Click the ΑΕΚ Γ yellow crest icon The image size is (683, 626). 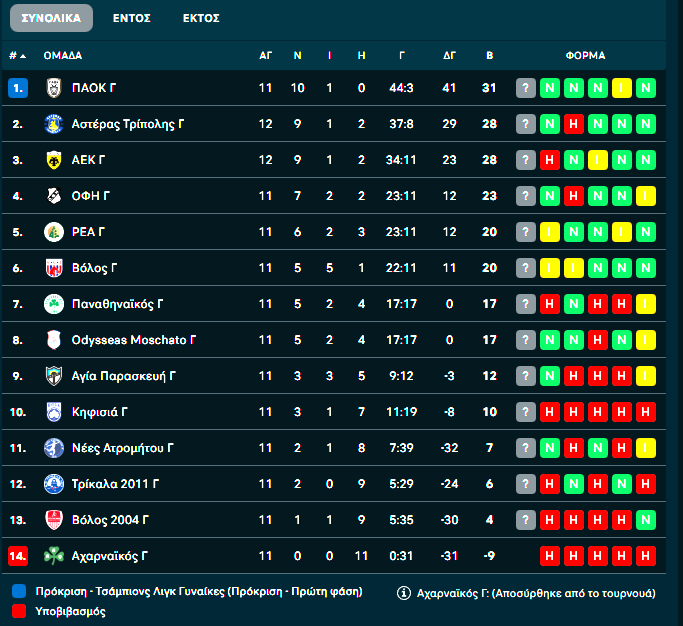tap(53, 160)
